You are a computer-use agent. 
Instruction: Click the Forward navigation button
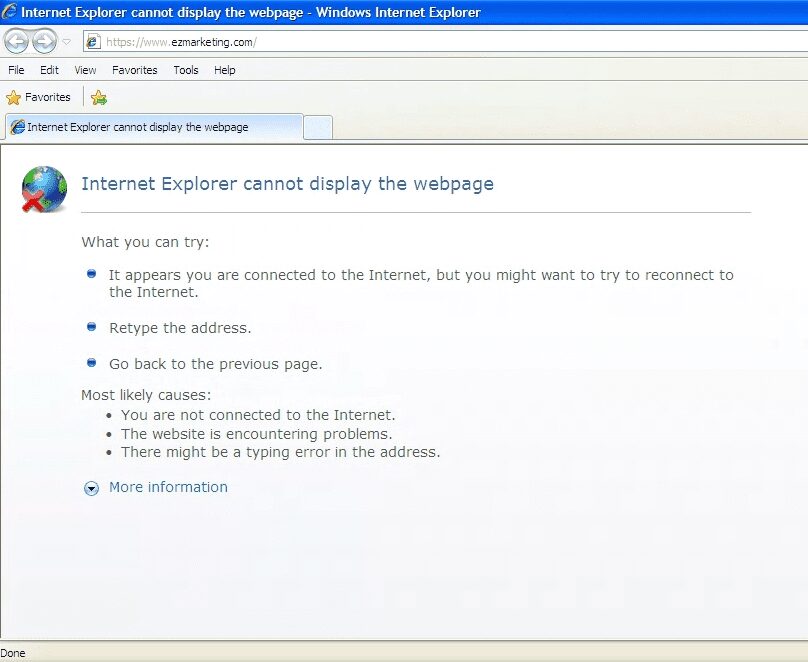click(x=42, y=41)
